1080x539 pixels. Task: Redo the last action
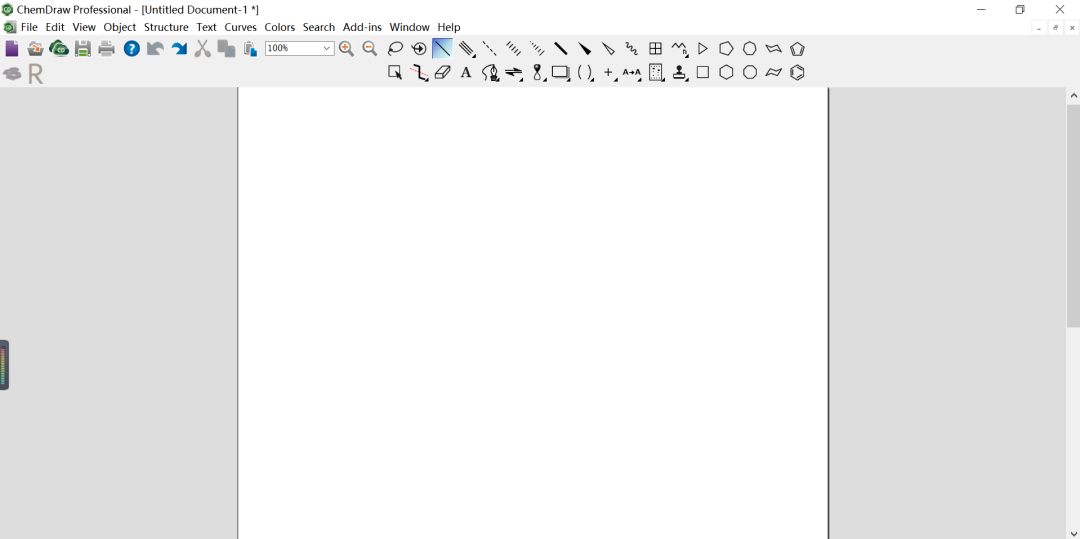179,48
